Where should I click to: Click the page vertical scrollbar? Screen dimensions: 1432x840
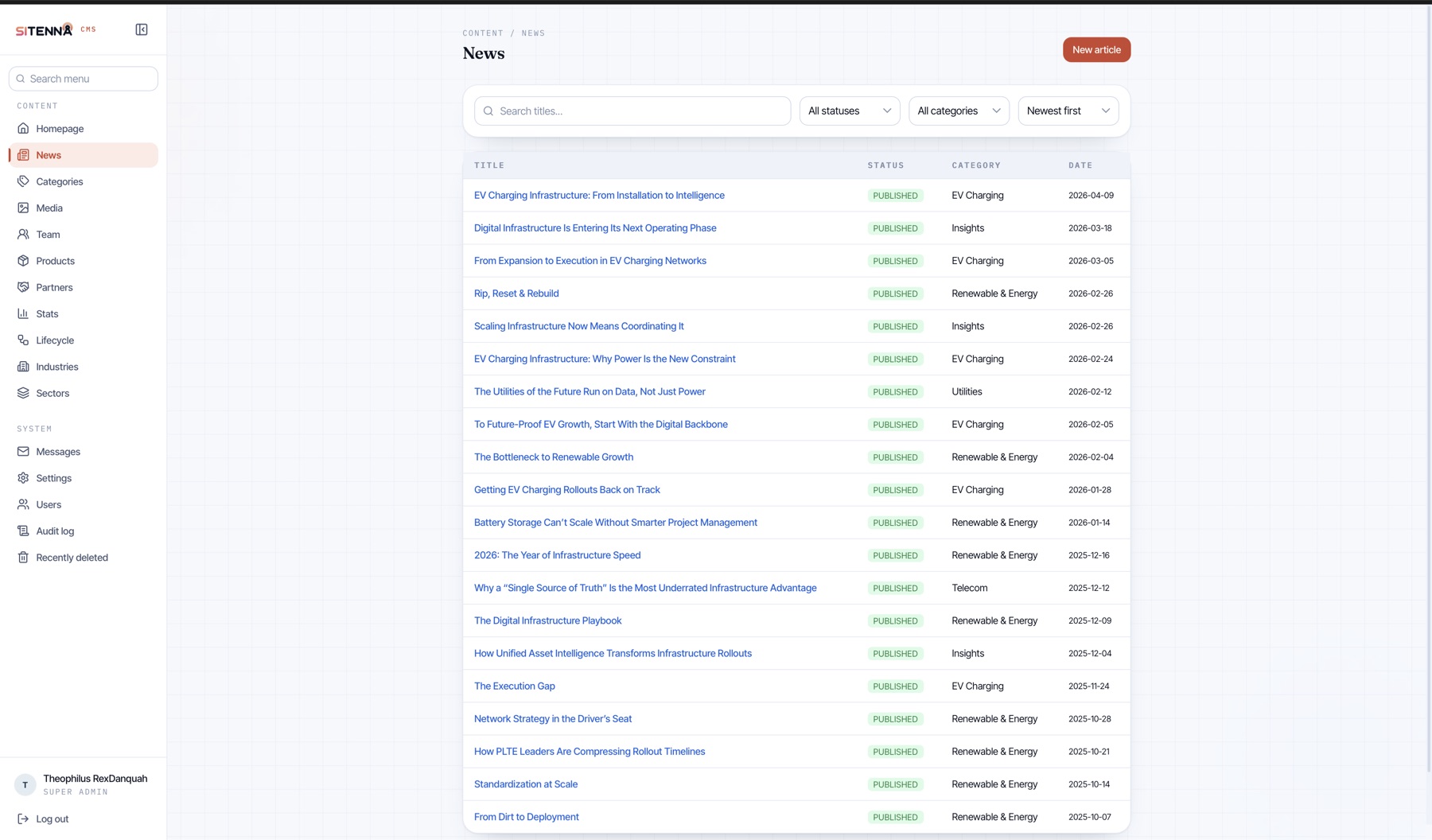tap(1428, 390)
